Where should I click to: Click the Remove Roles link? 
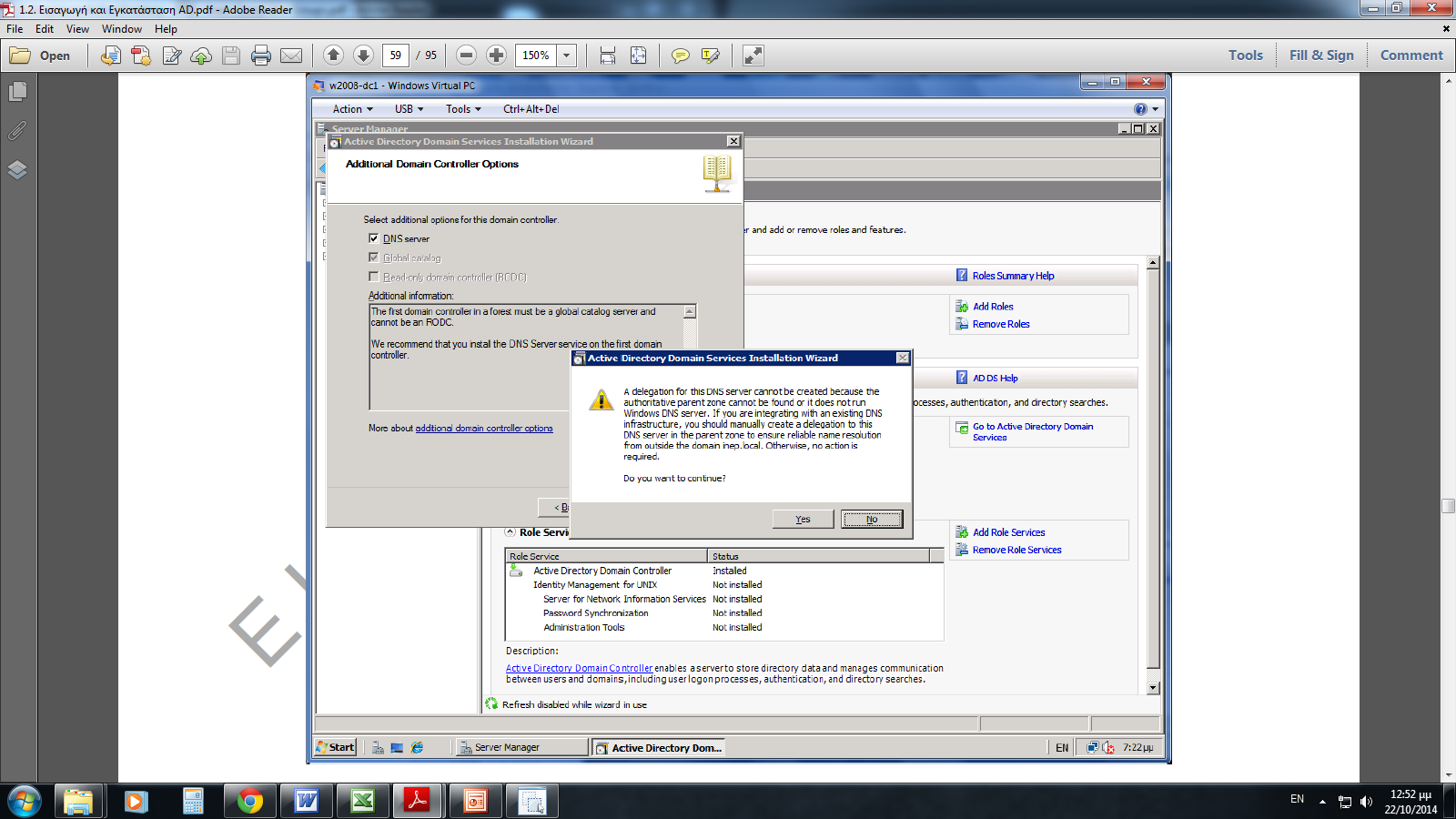[1001, 324]
